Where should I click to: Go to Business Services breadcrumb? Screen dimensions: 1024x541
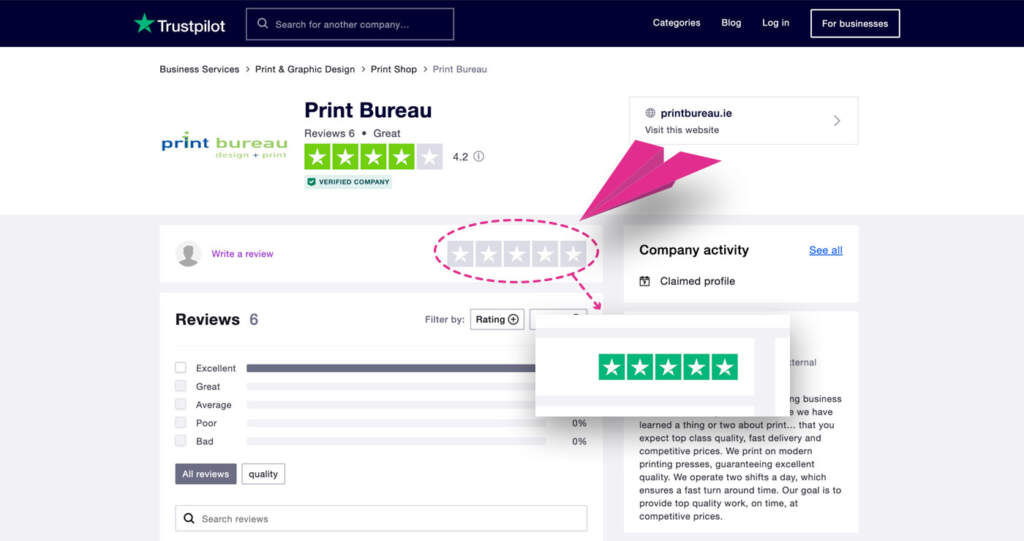point(199,69)
